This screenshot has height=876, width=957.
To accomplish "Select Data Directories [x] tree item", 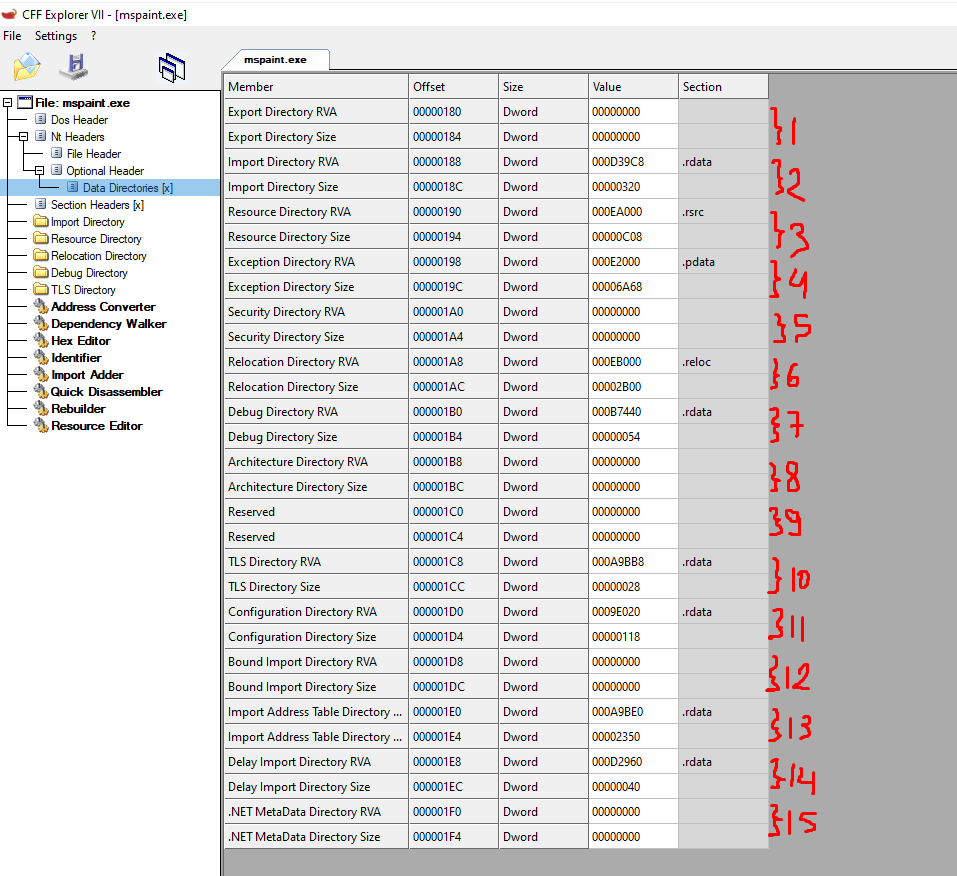I will point(128,188).
